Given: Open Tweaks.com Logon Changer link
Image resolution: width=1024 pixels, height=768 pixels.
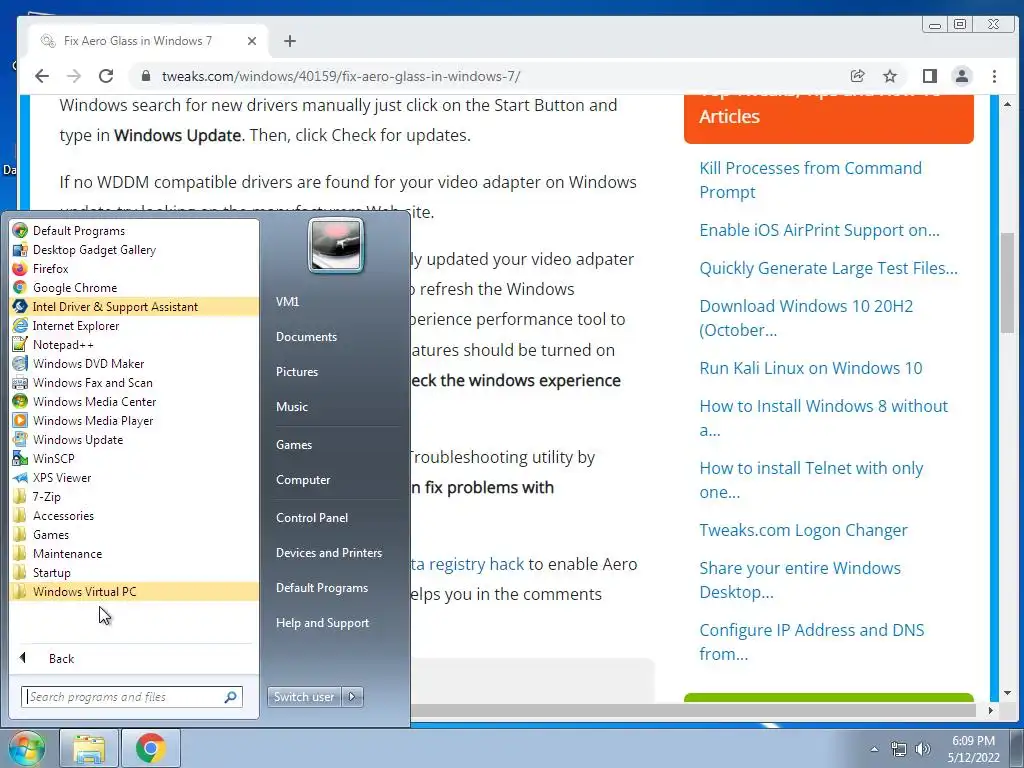Looking at the screenshot, I should [803, 530].
